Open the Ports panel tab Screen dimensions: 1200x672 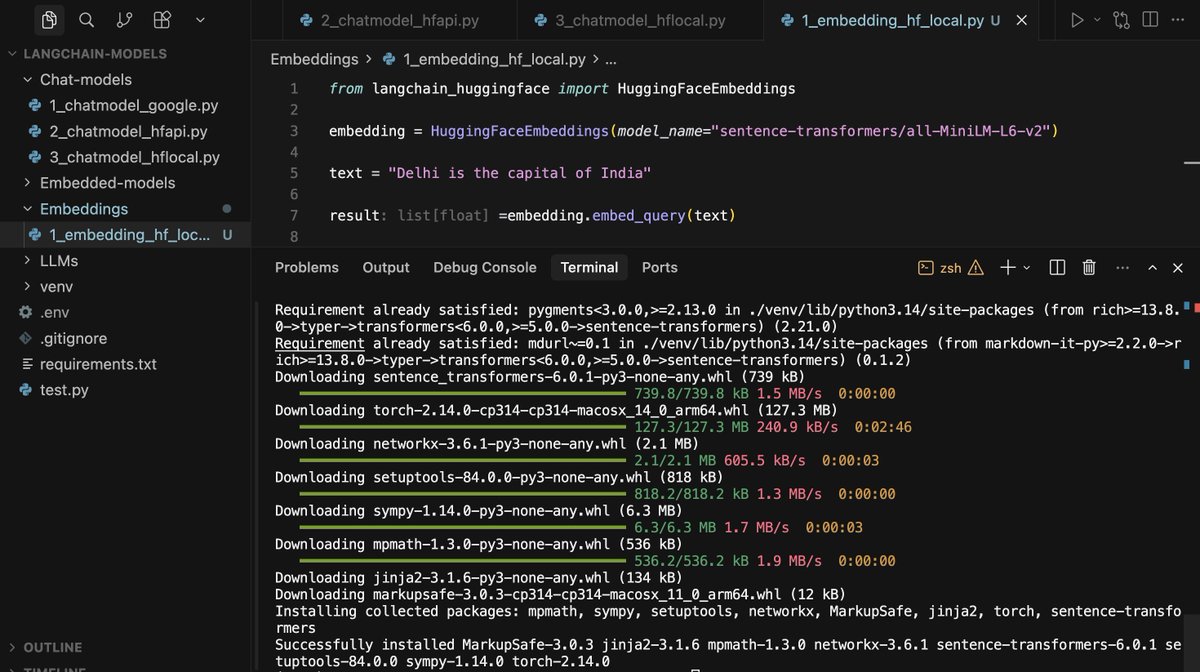[x=660, y=267]
